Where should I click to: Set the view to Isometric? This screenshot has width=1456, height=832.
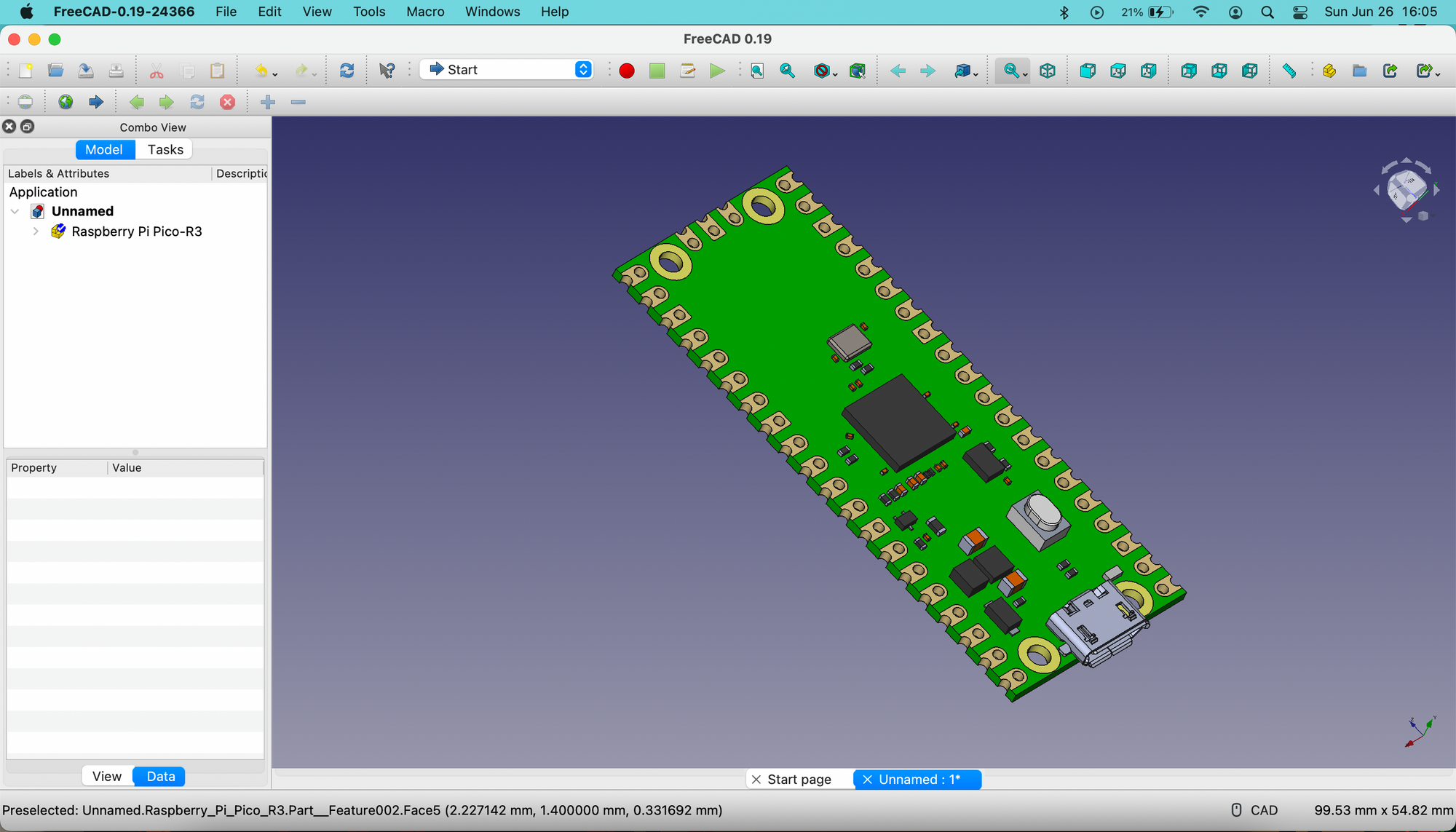point(1047,71)
